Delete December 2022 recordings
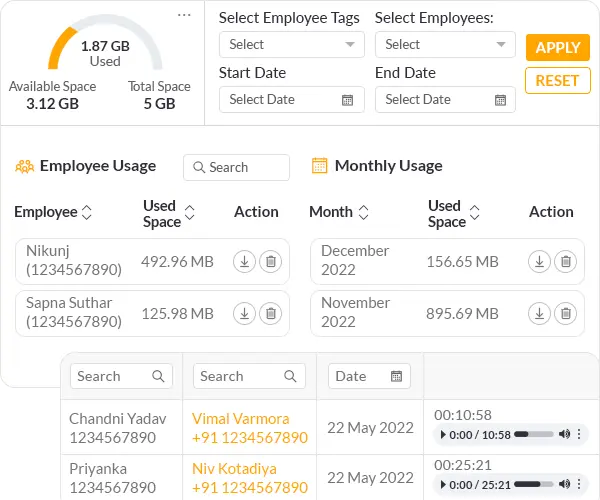 coord(566,262)
